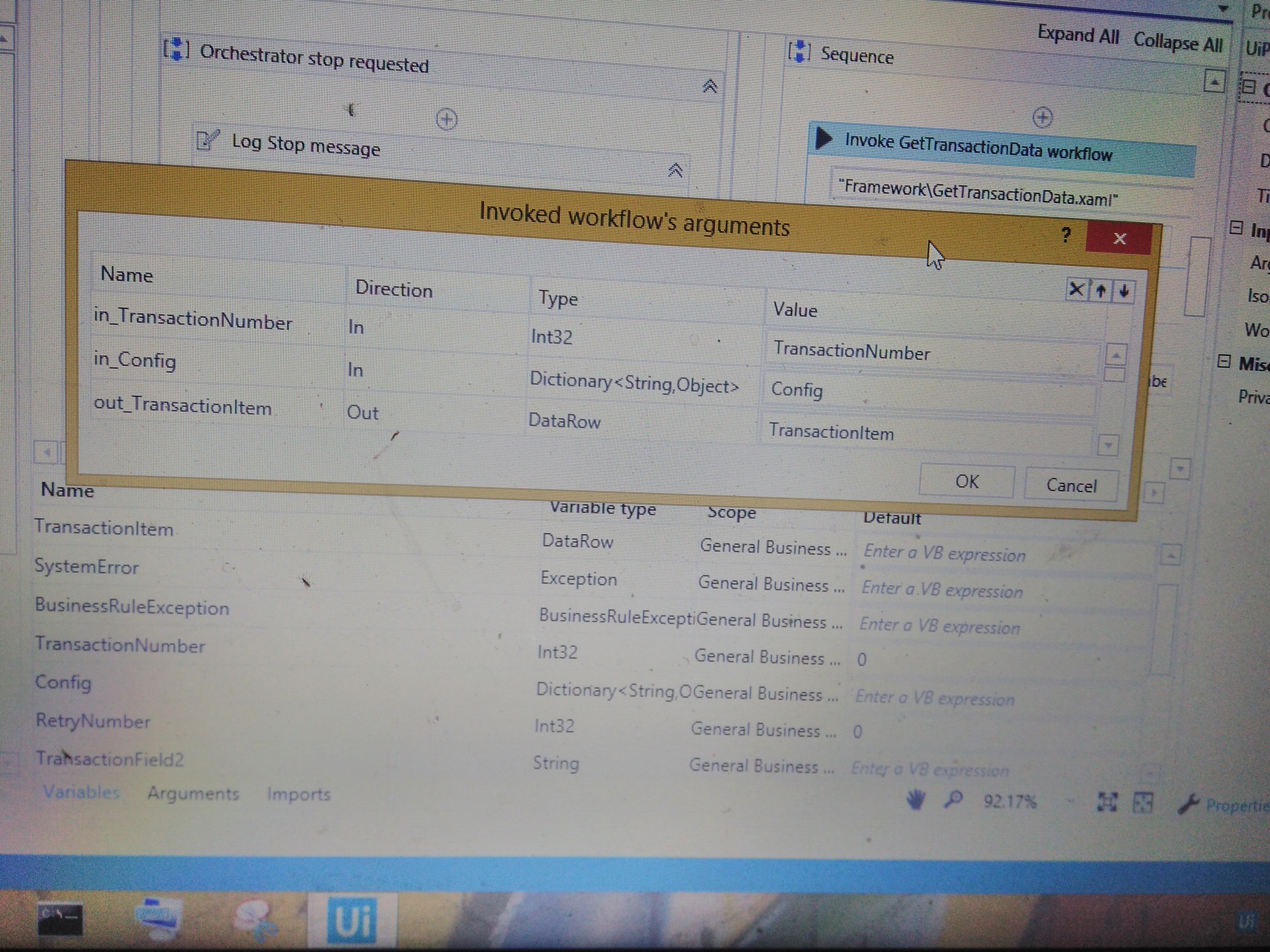
Task: Collapse Orchestrator stop requested sequence
Action: click(x=709, y=87)
